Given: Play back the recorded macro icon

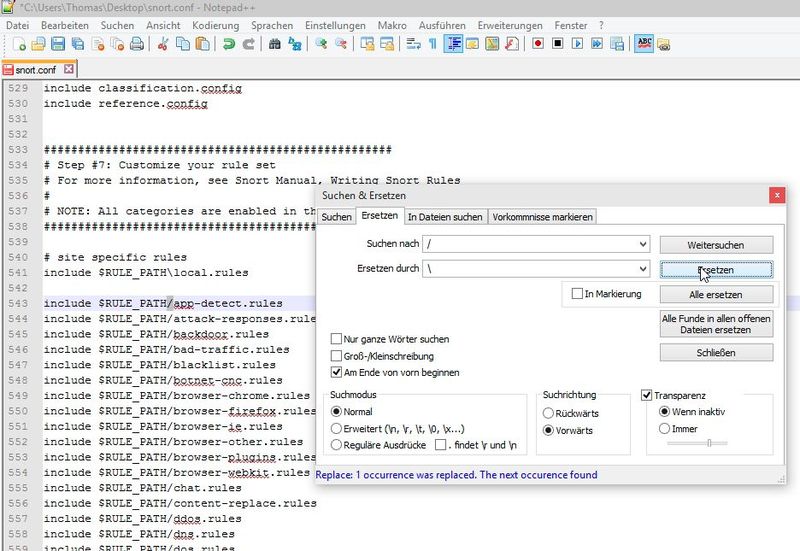Looking at the screenshot, I should (577, 44).
